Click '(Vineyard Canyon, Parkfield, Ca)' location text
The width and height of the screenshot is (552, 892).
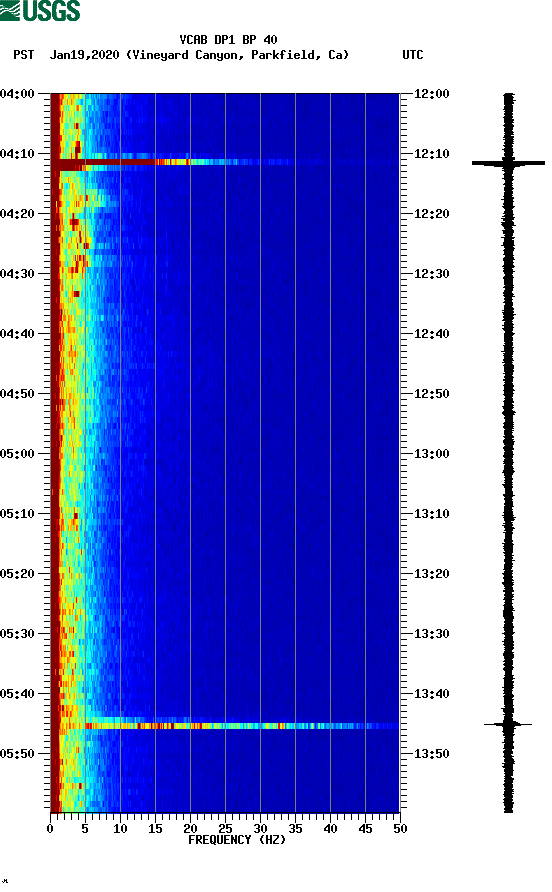click(237, 55)
